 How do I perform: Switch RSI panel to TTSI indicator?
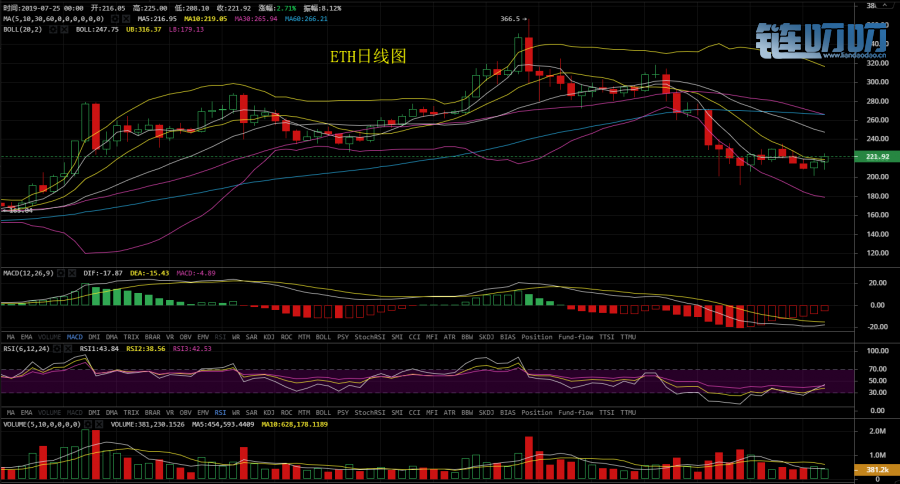pyautogui.click(x=607, y=413)
